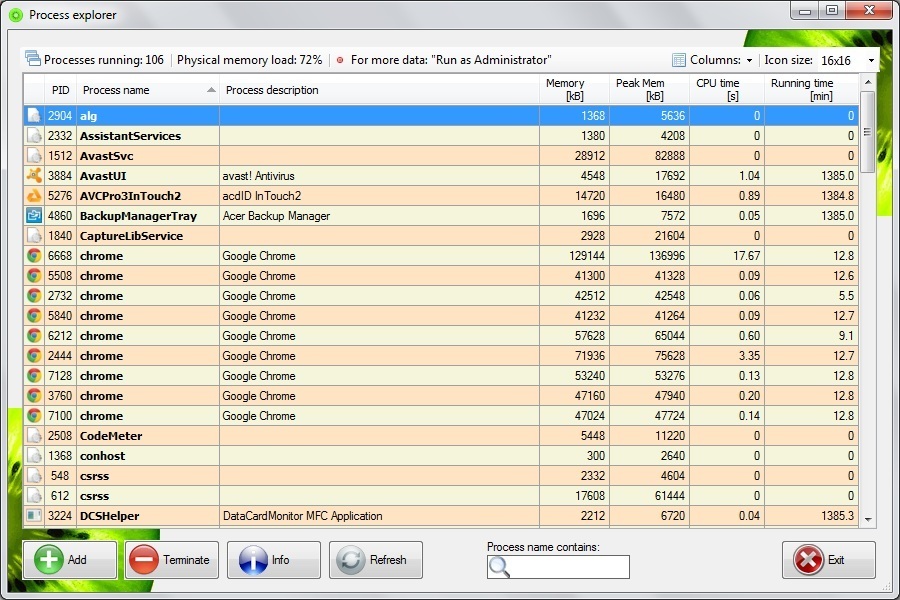Screen dimensions: 900x600
Task: Click the scrollbar down arrow
Action: click(868, 519)
